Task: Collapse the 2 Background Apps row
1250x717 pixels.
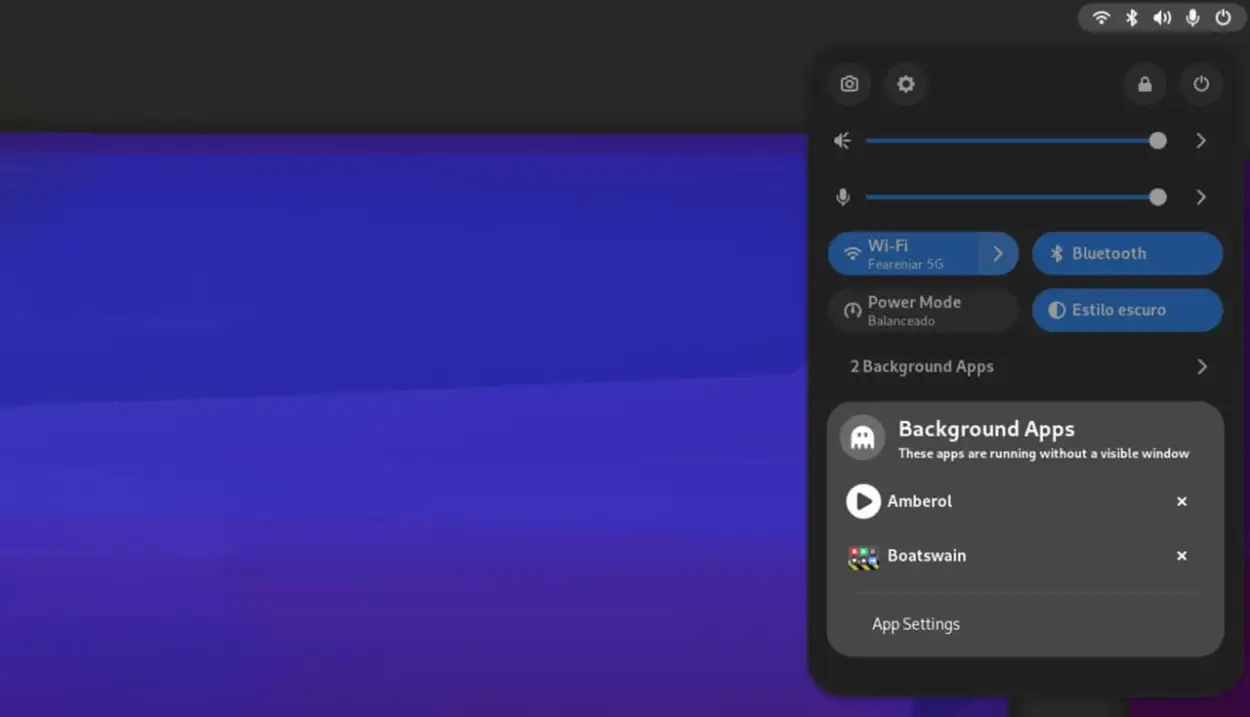Action: click(x=1025, y=367)
